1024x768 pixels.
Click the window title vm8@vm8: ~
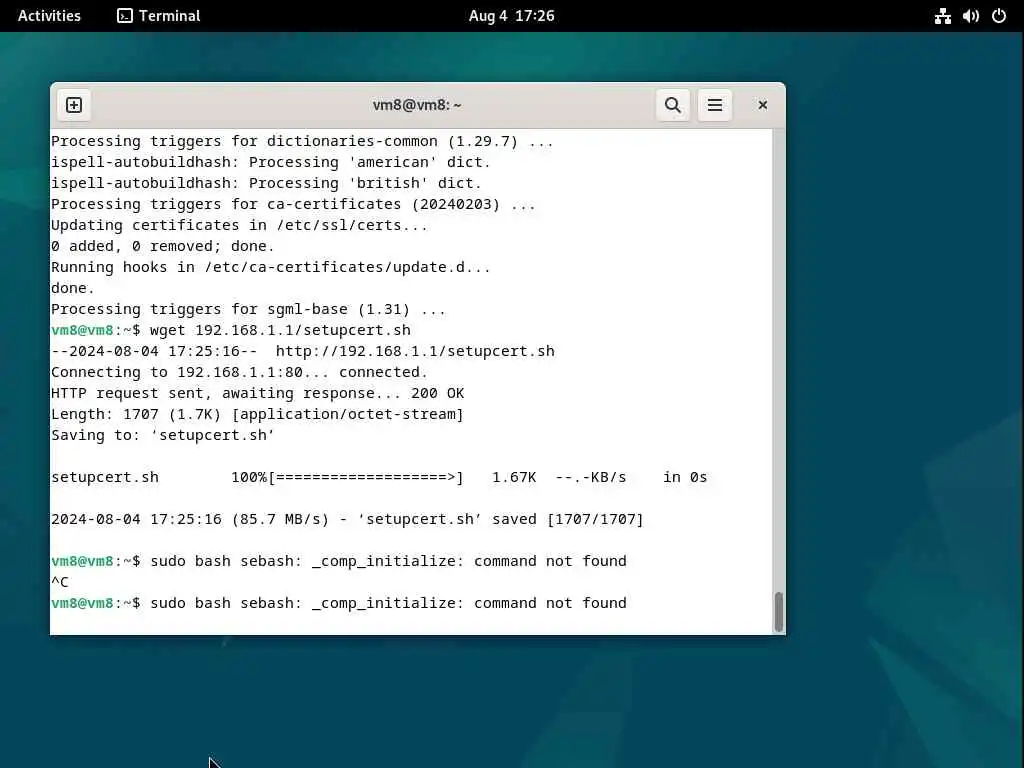(417, 105)
